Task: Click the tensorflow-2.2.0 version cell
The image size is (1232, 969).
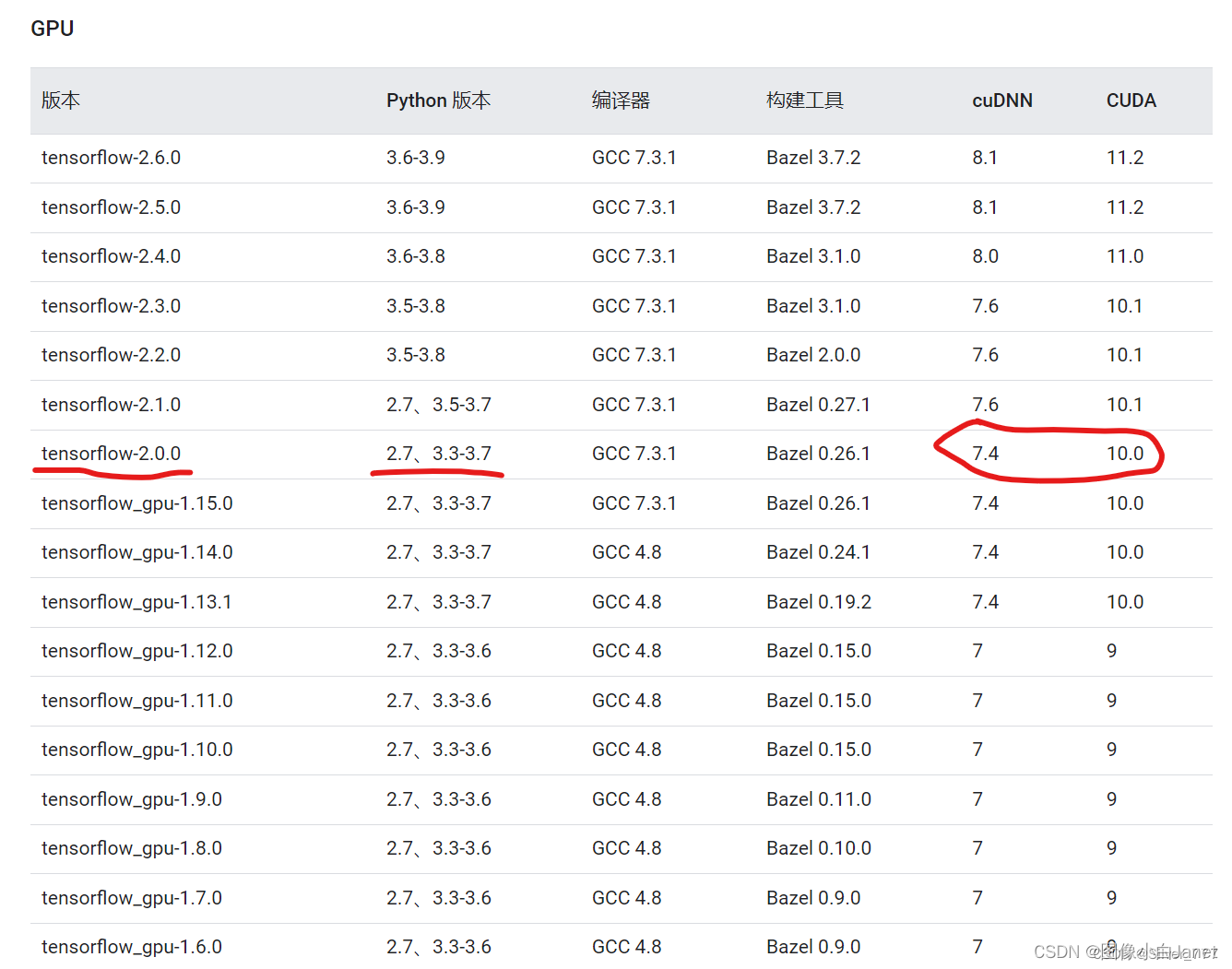Action: coord(111,355)
